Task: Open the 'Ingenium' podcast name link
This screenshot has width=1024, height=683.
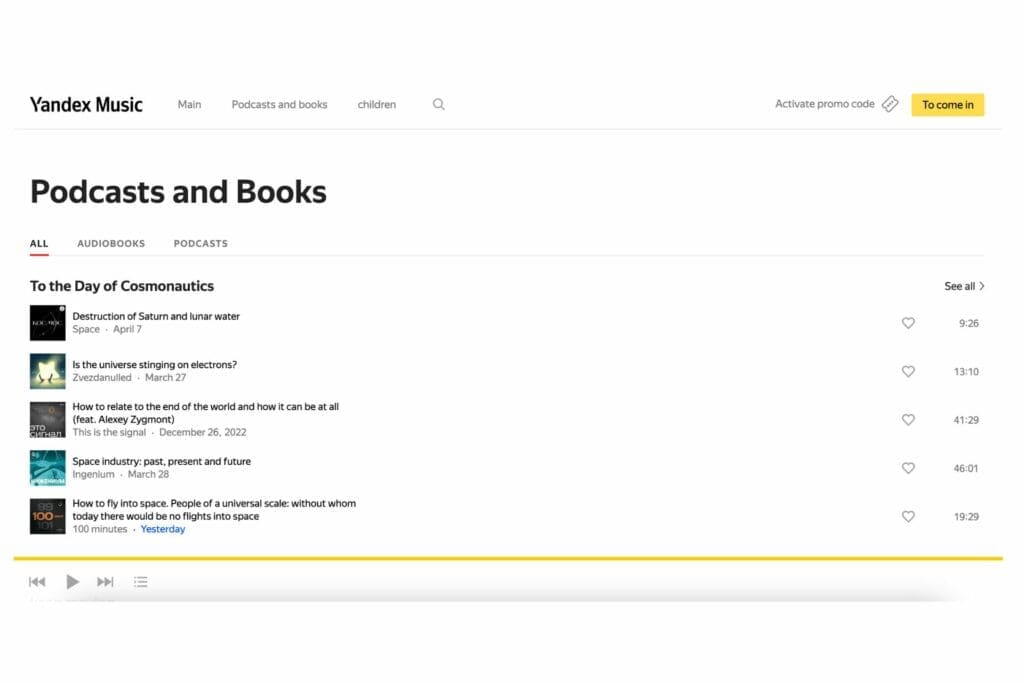Action: (93, 474)
